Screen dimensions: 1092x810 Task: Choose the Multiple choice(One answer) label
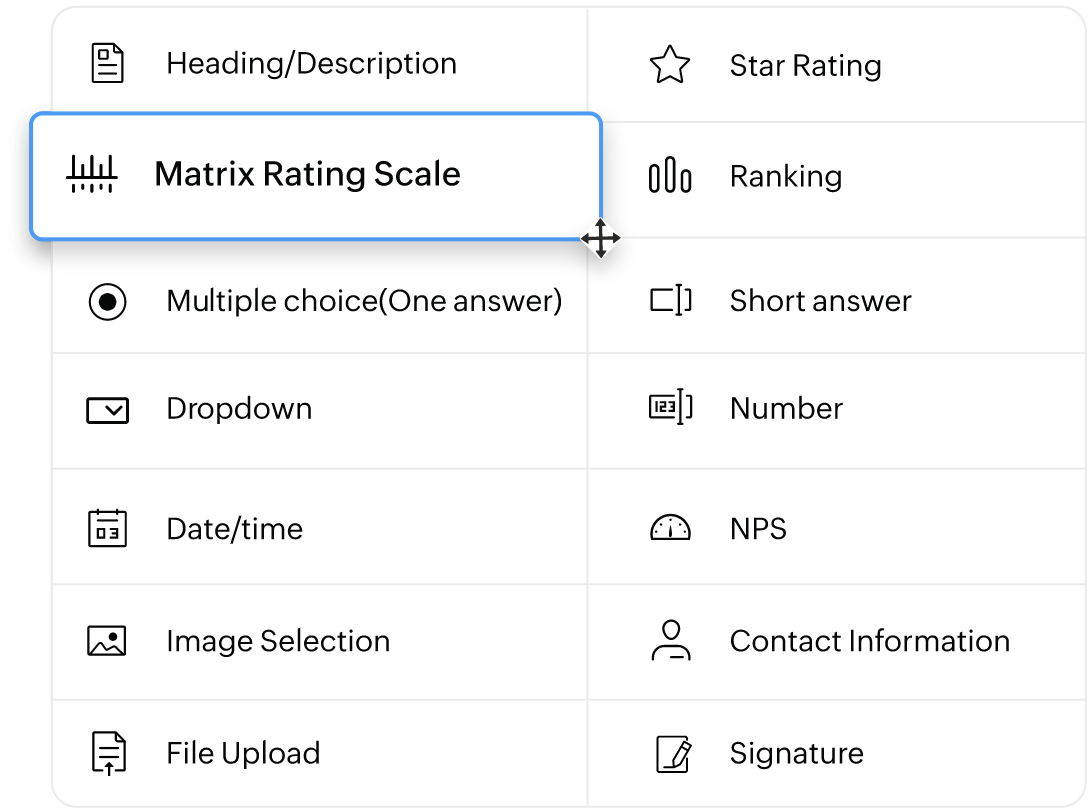click(364, 300)
